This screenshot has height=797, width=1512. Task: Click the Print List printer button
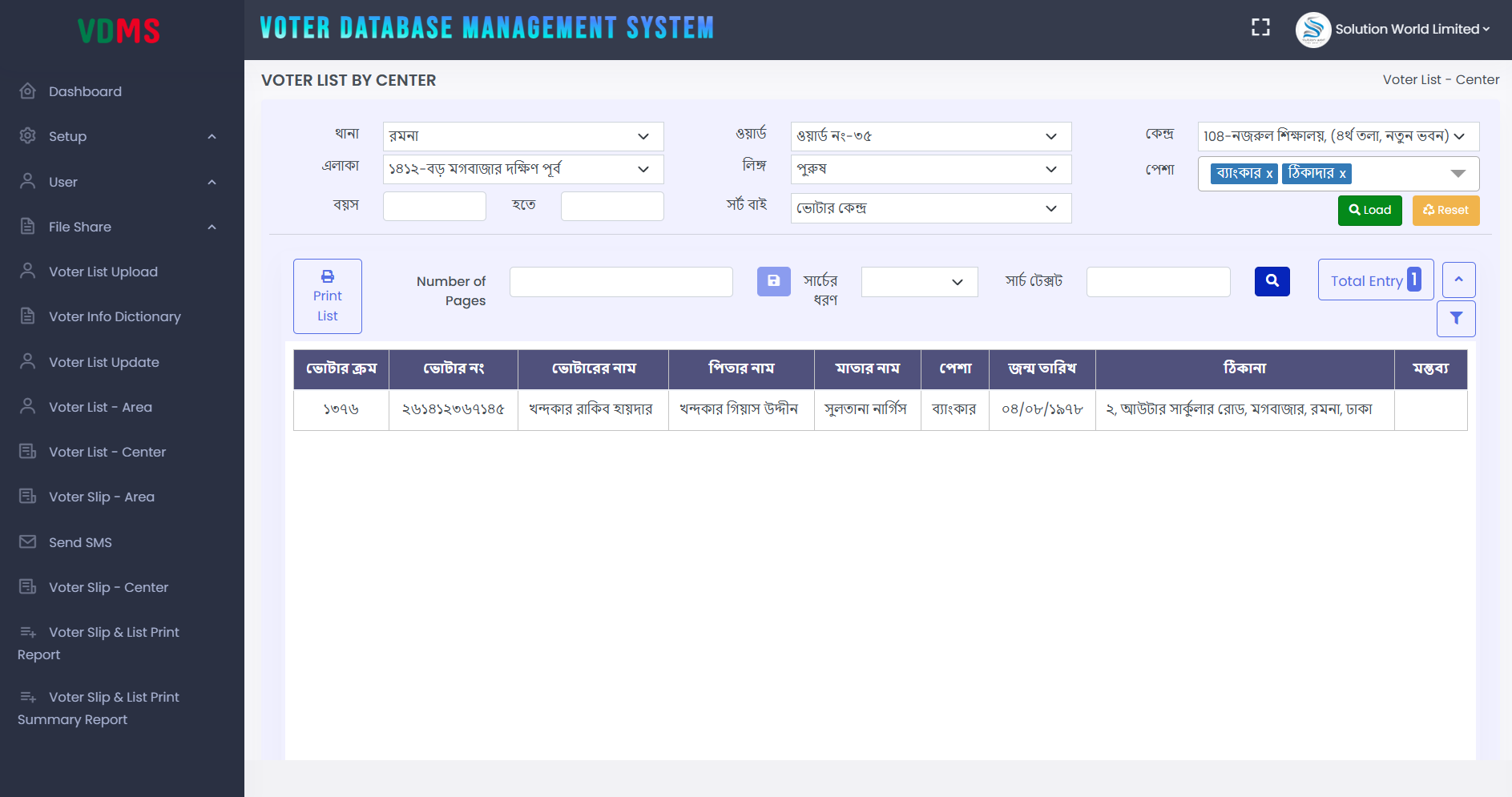[327, 296]
